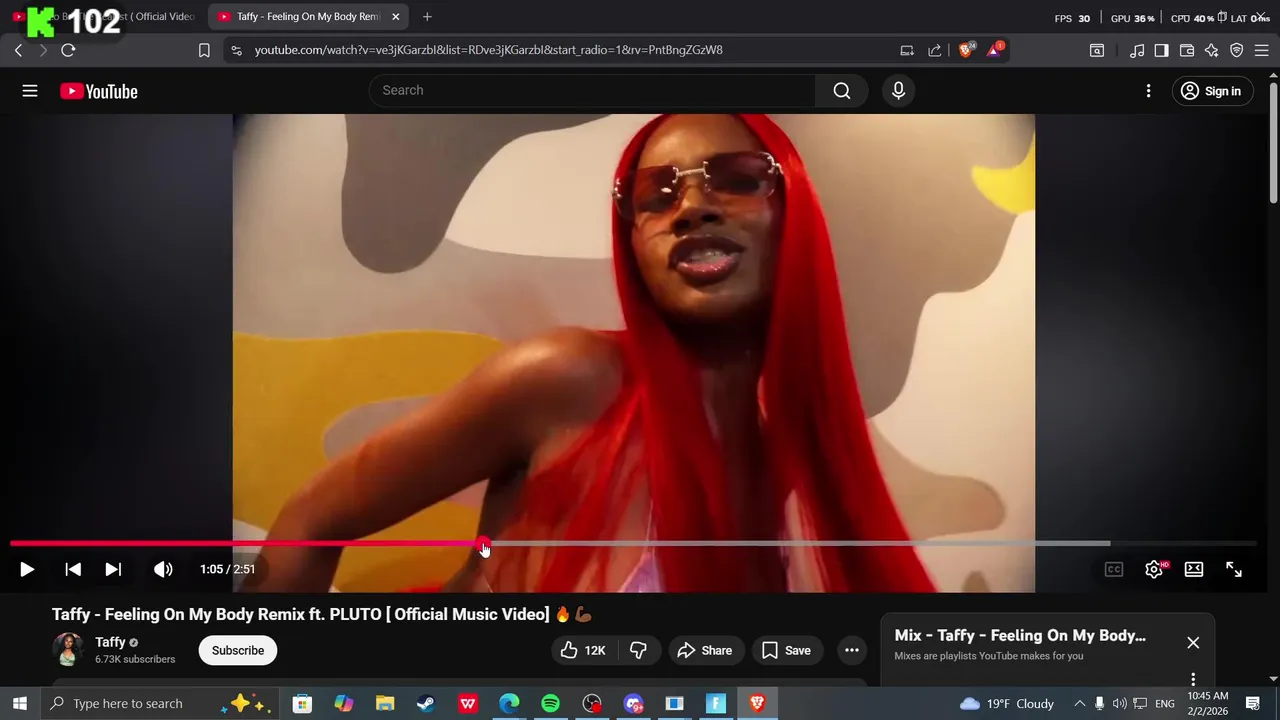Reload the current page
Image resolution: width=1280 pixels, height=720 pixels.
(x=68, y=50)
